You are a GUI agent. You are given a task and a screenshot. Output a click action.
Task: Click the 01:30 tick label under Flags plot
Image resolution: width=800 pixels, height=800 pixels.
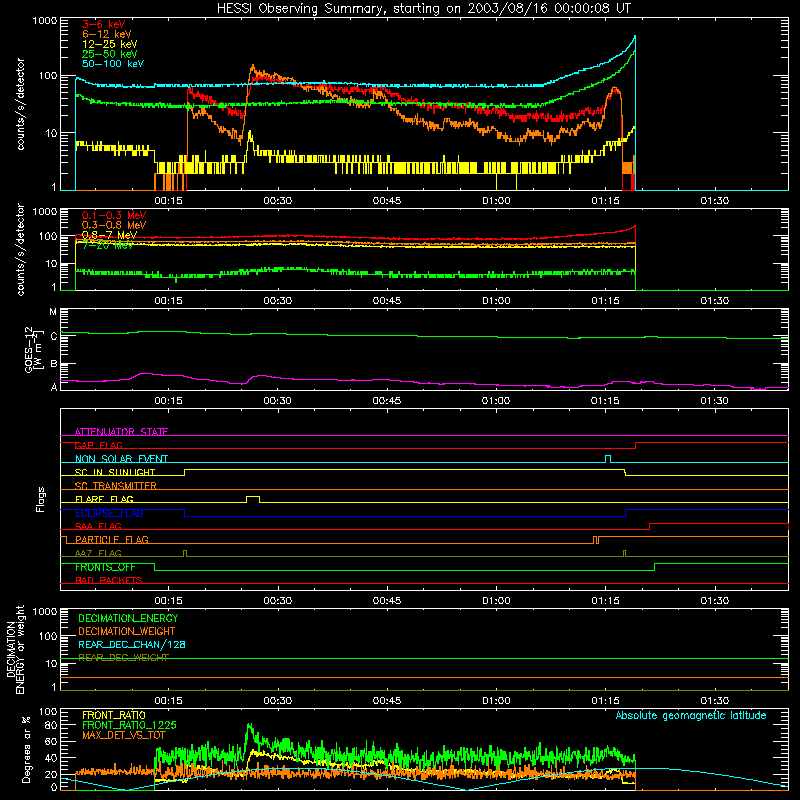[714, 601]
